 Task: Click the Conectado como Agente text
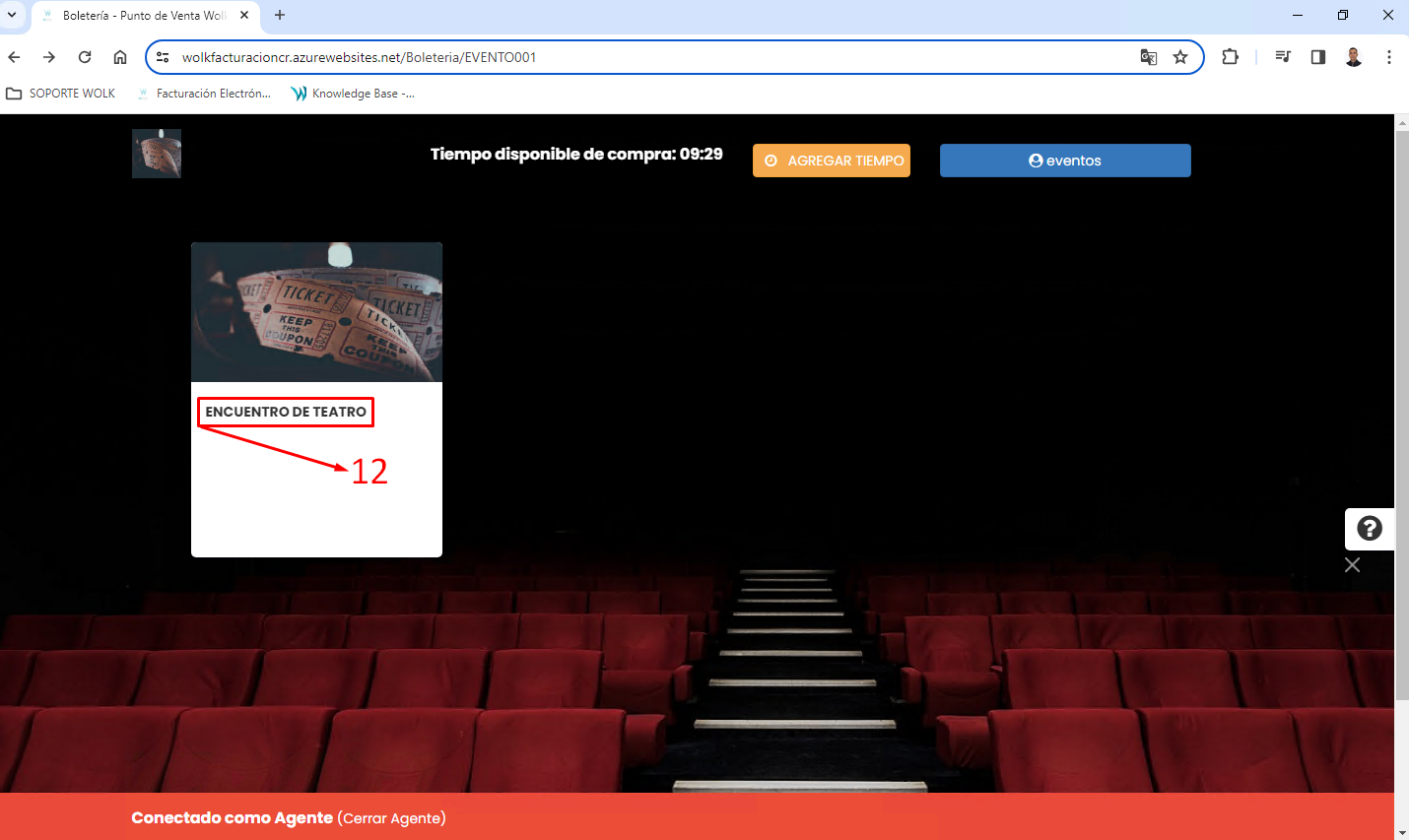click(233, 818)
